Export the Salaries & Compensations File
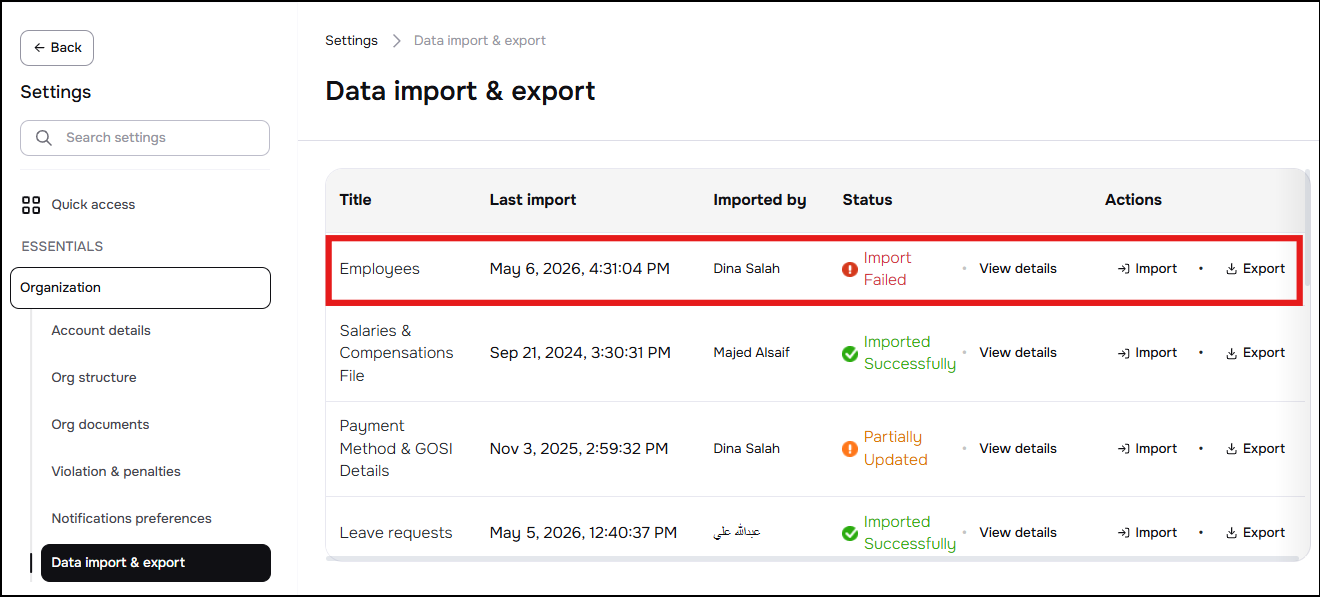 (1255, 352)
